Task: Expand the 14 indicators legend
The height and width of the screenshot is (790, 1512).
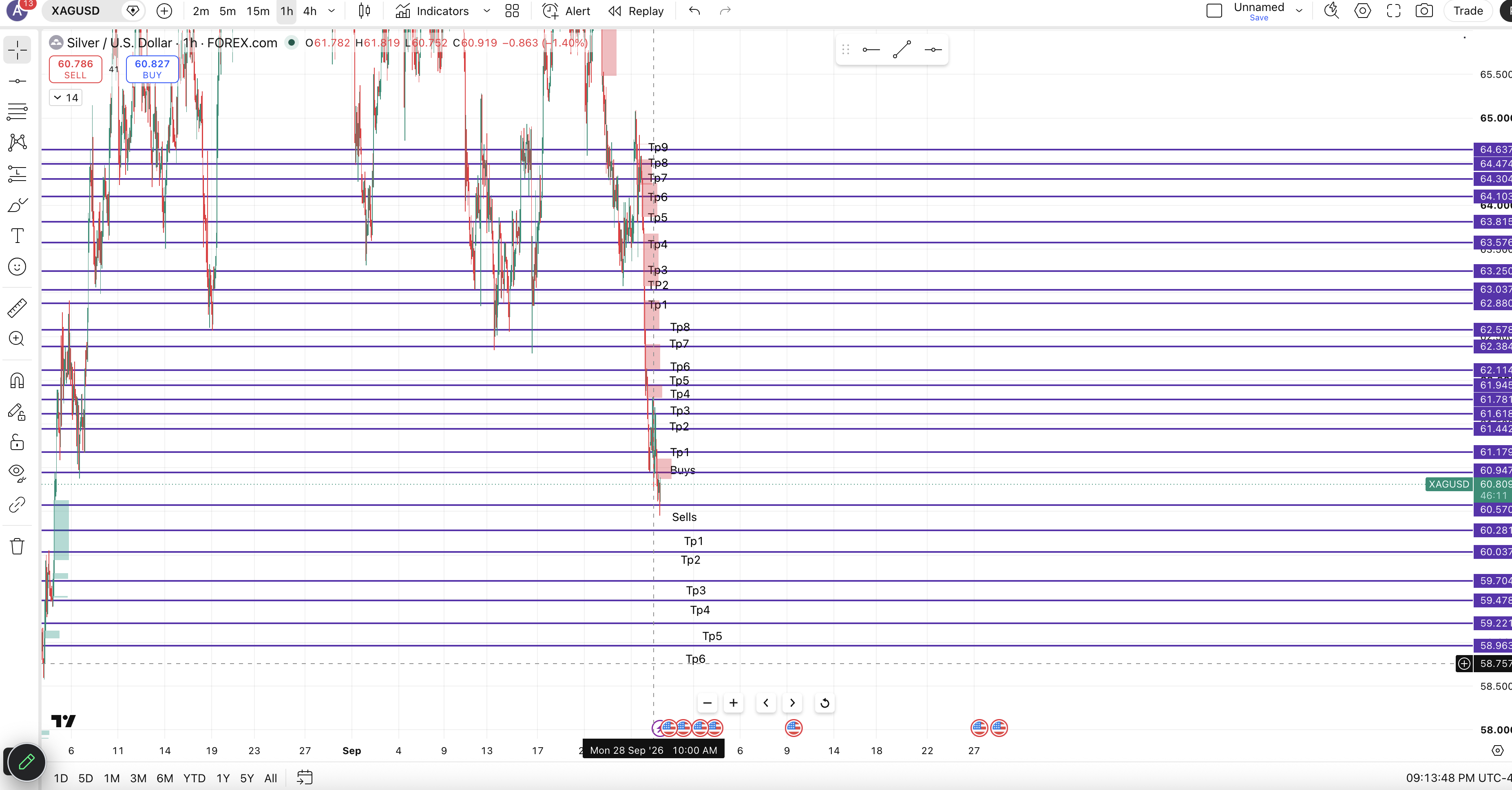Action: click(x=66, y=97)
